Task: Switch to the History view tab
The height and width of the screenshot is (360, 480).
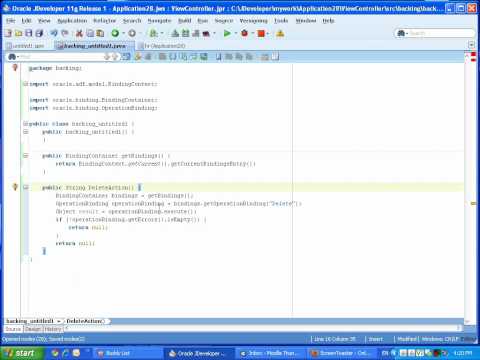Action: click(53, 329)
